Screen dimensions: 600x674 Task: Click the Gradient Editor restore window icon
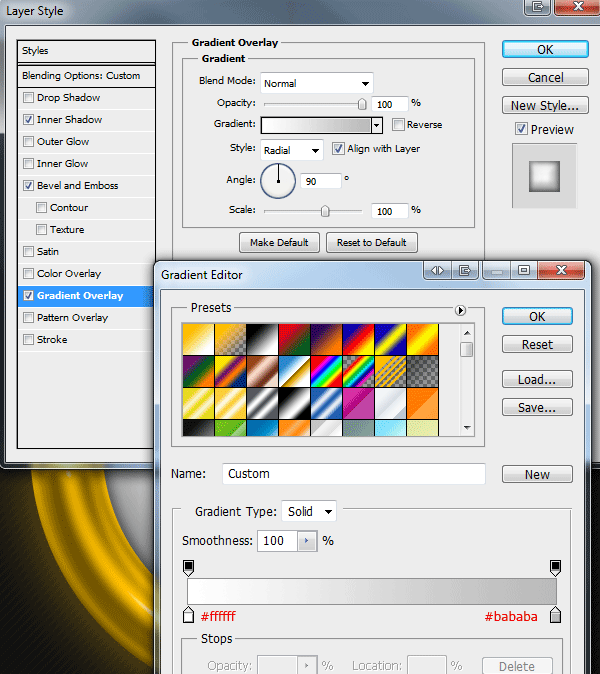pos(523,270)
